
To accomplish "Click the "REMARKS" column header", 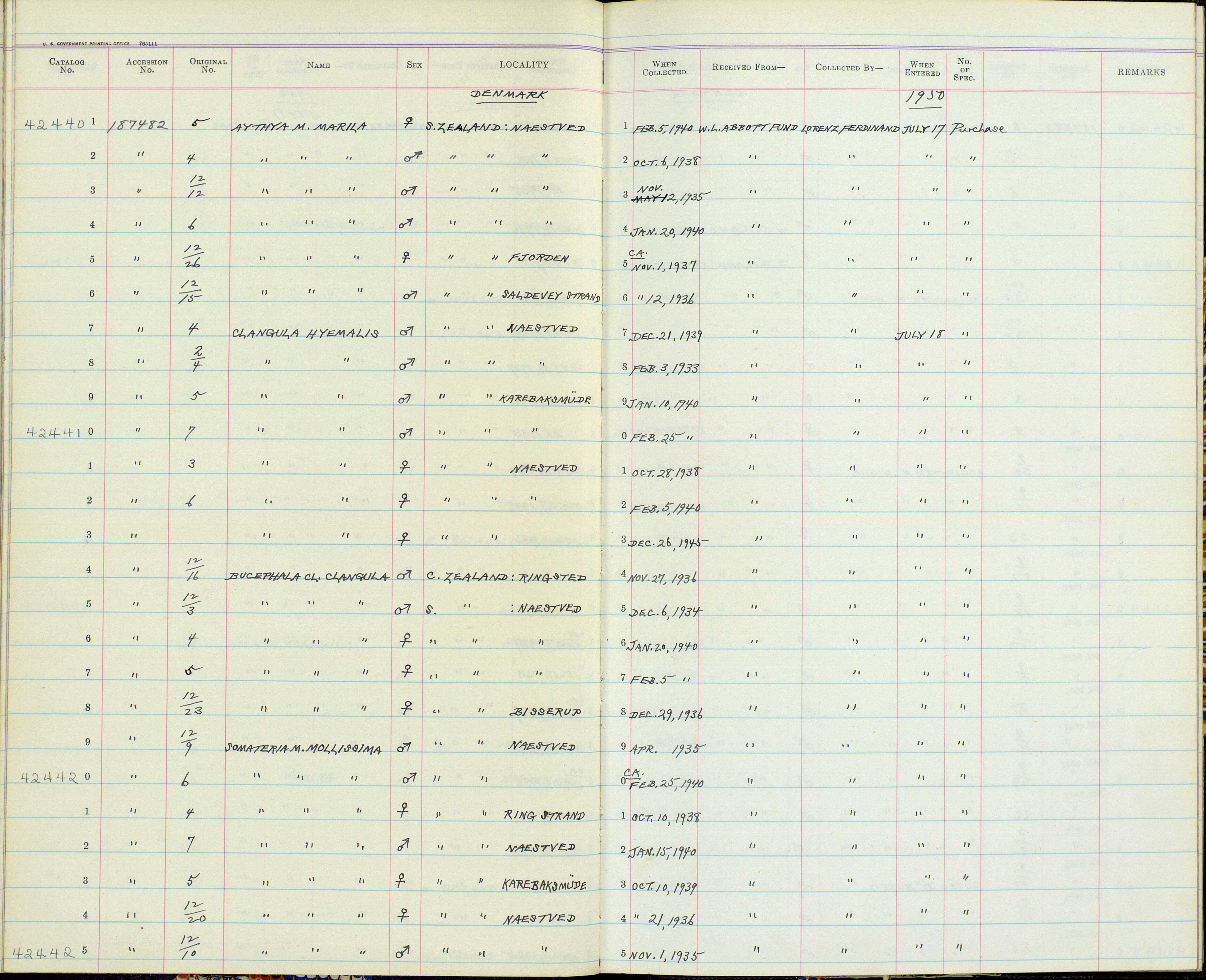I will pos(1141,72).
